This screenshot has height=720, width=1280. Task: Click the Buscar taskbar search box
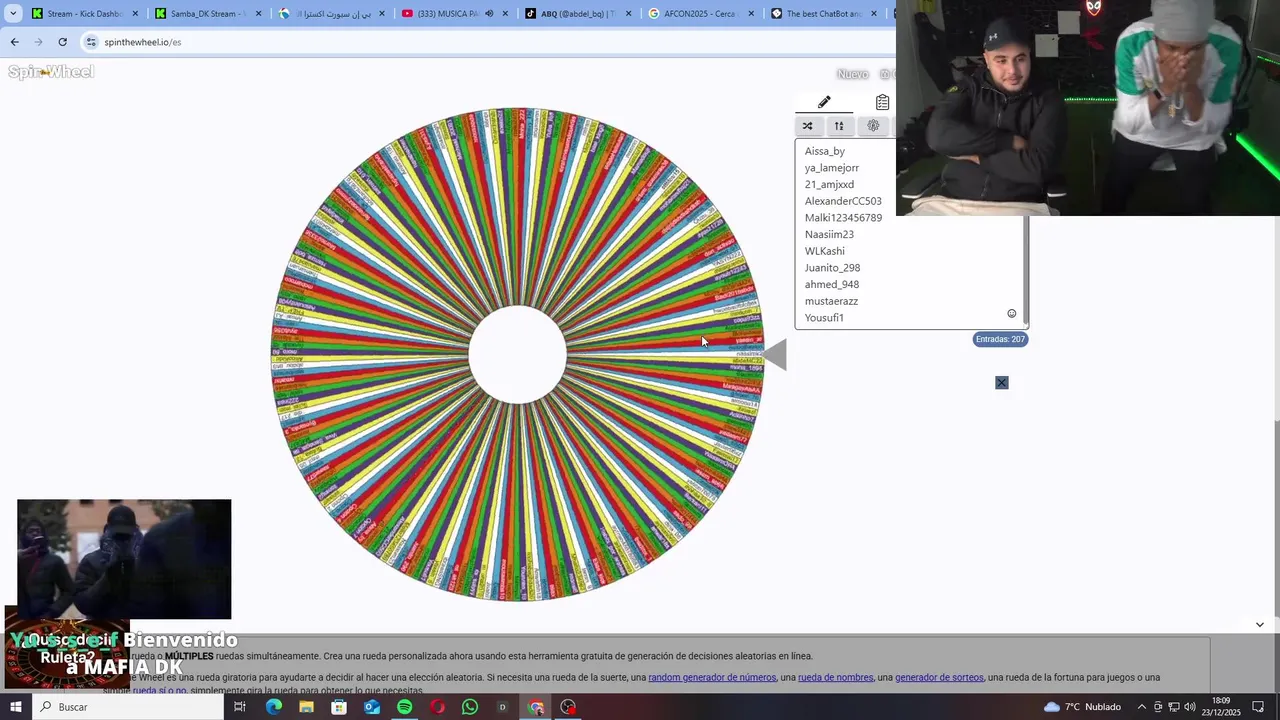128,707
